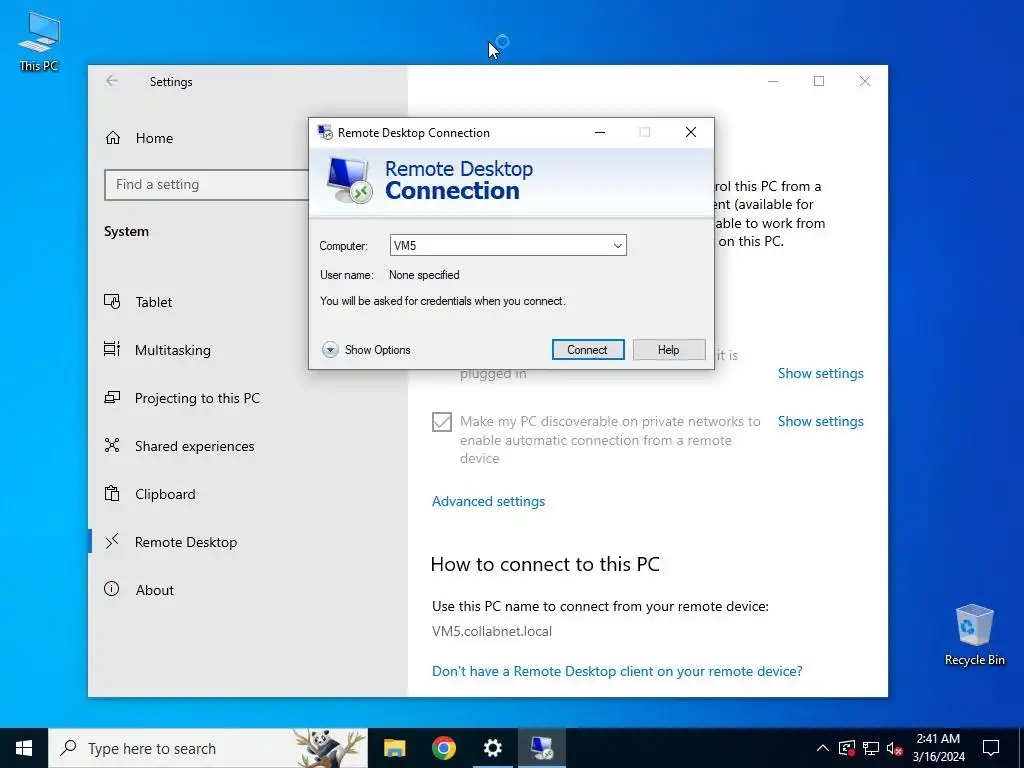Click Remote Desktop Connection taskbar icon
Image resolution: width=1024 pixels, height=768 pixels.
[x=541, y=748]
